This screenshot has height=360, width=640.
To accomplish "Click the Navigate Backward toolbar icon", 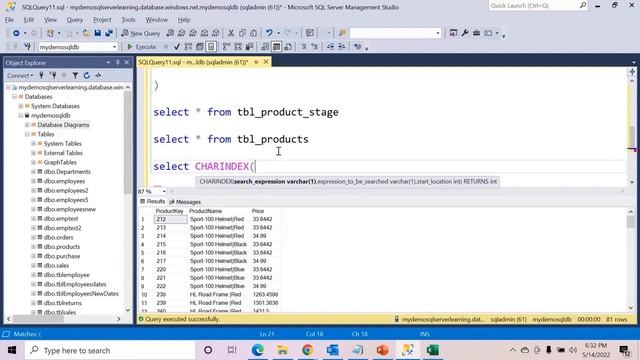I will click(16, 33).
